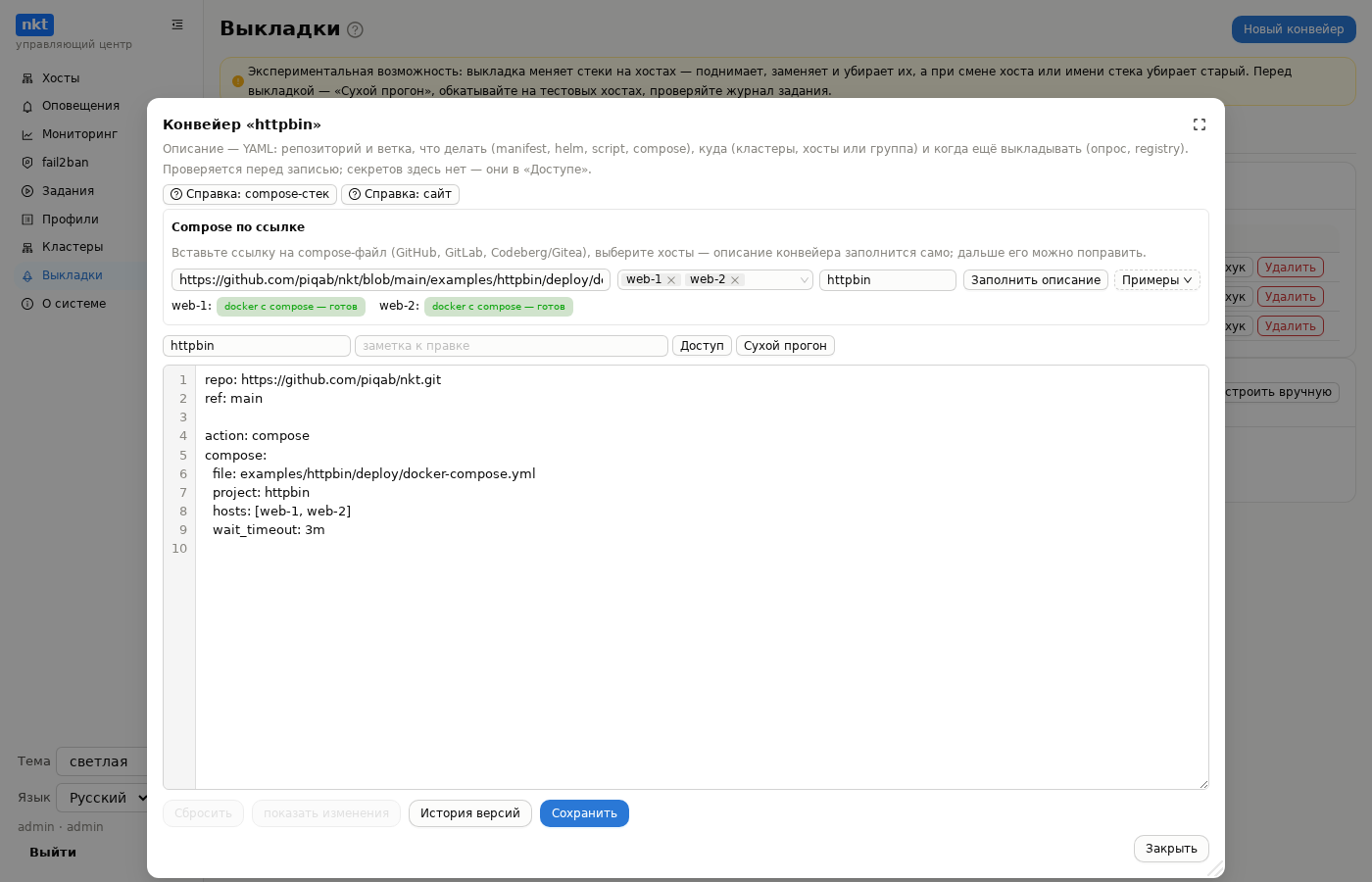Open the Примеры dropdown
Viewport: 1372px width, 882px height.
click(x=1157, y=280)
